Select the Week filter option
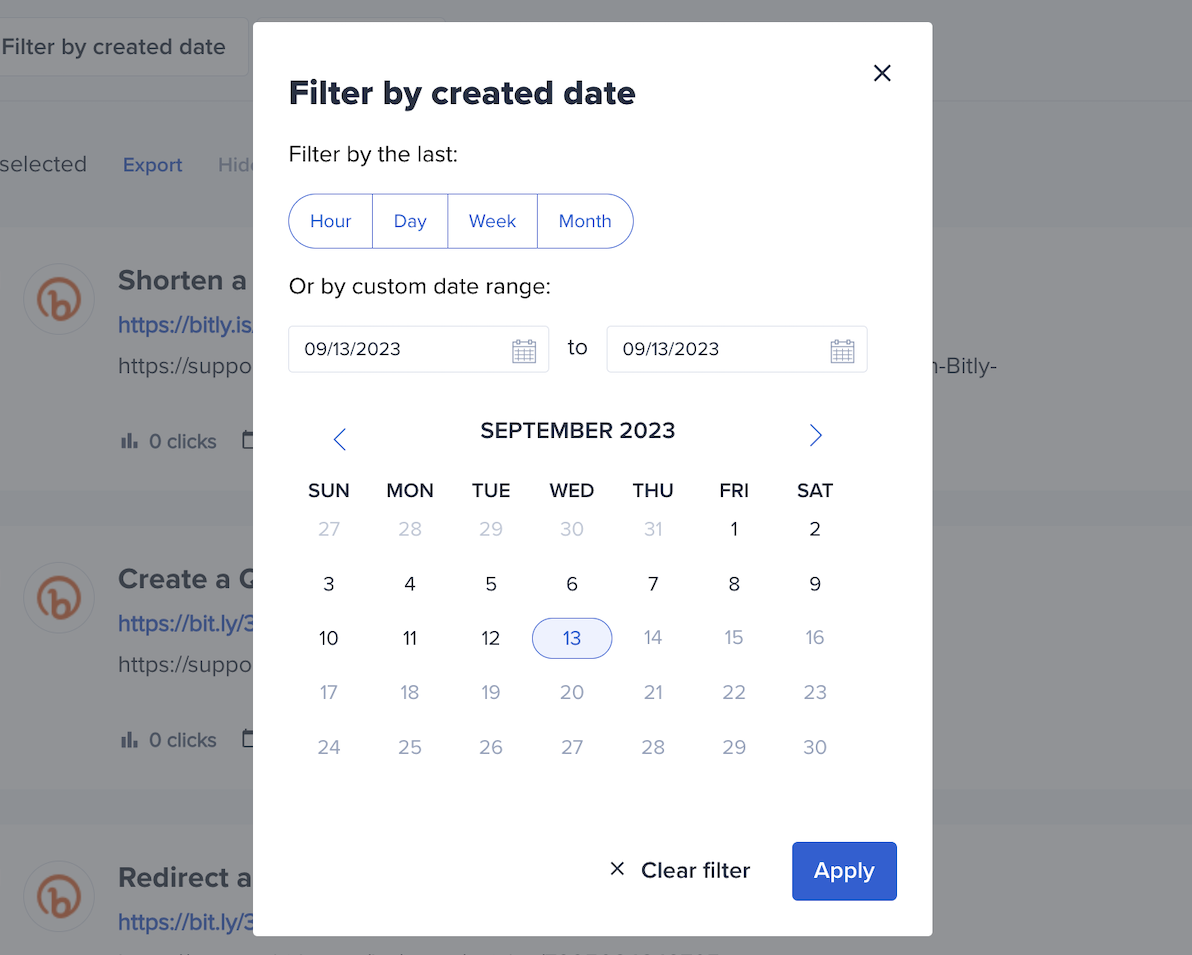 coord(492,221)
